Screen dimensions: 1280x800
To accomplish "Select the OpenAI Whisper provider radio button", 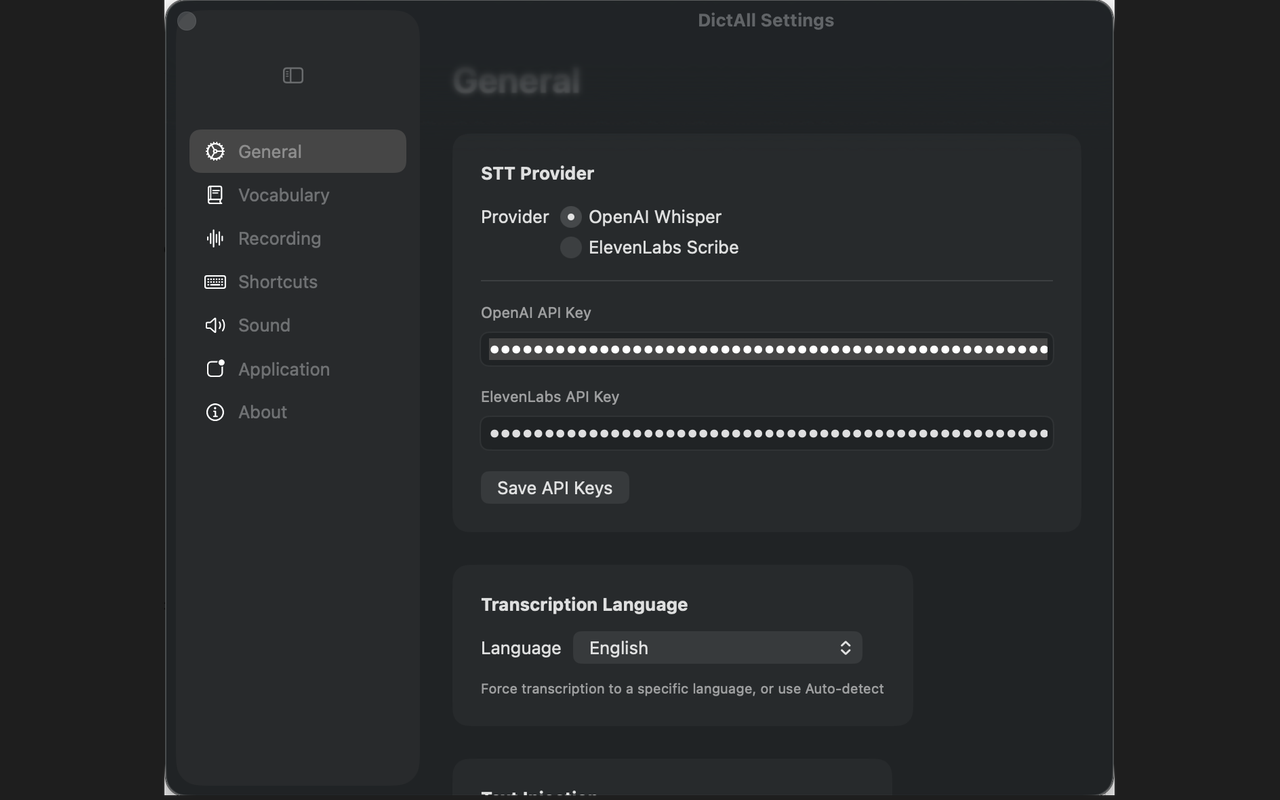I will 570,216.
